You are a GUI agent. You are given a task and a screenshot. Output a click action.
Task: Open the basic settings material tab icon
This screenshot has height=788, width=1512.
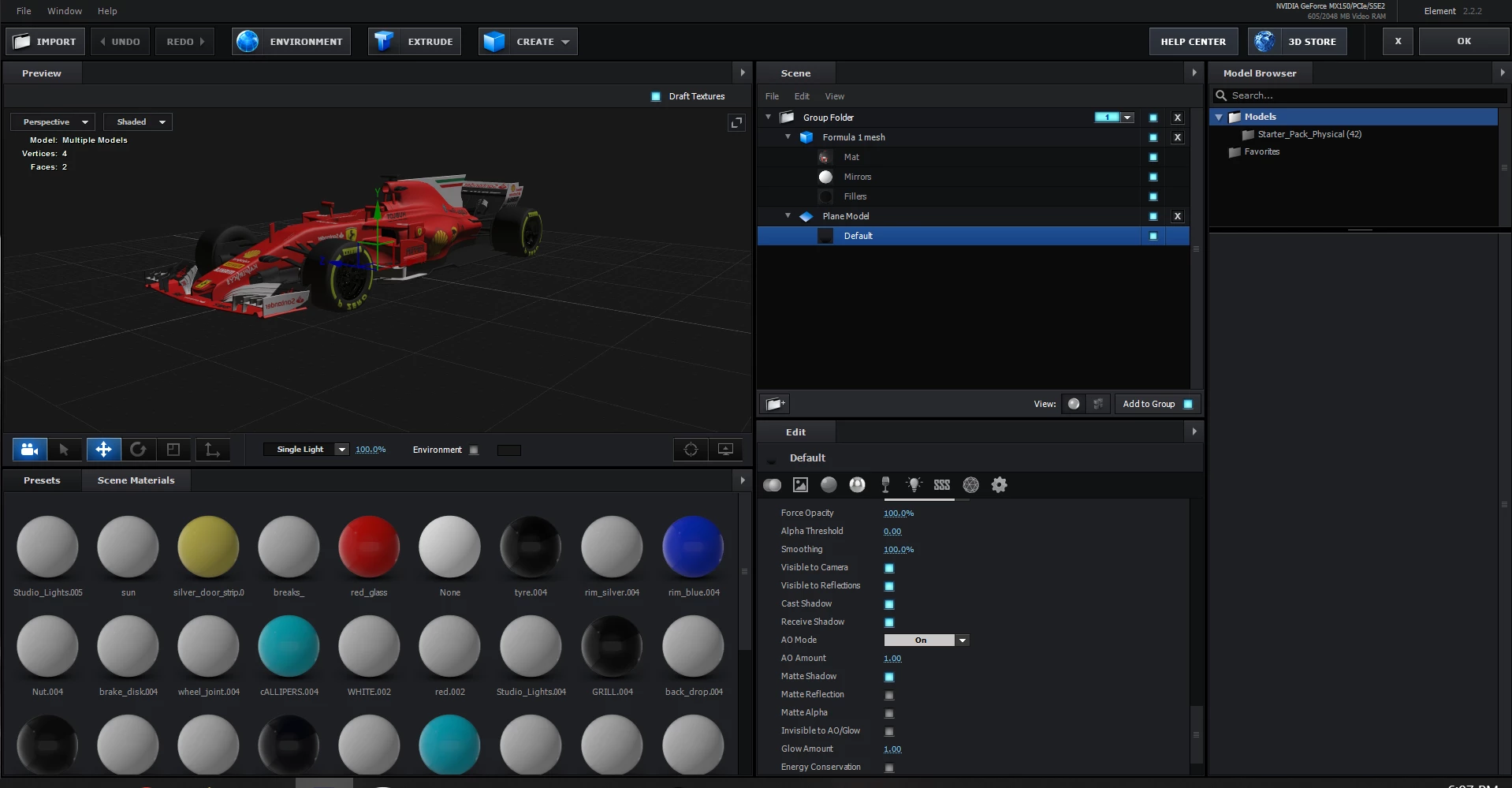pos(773,485)
